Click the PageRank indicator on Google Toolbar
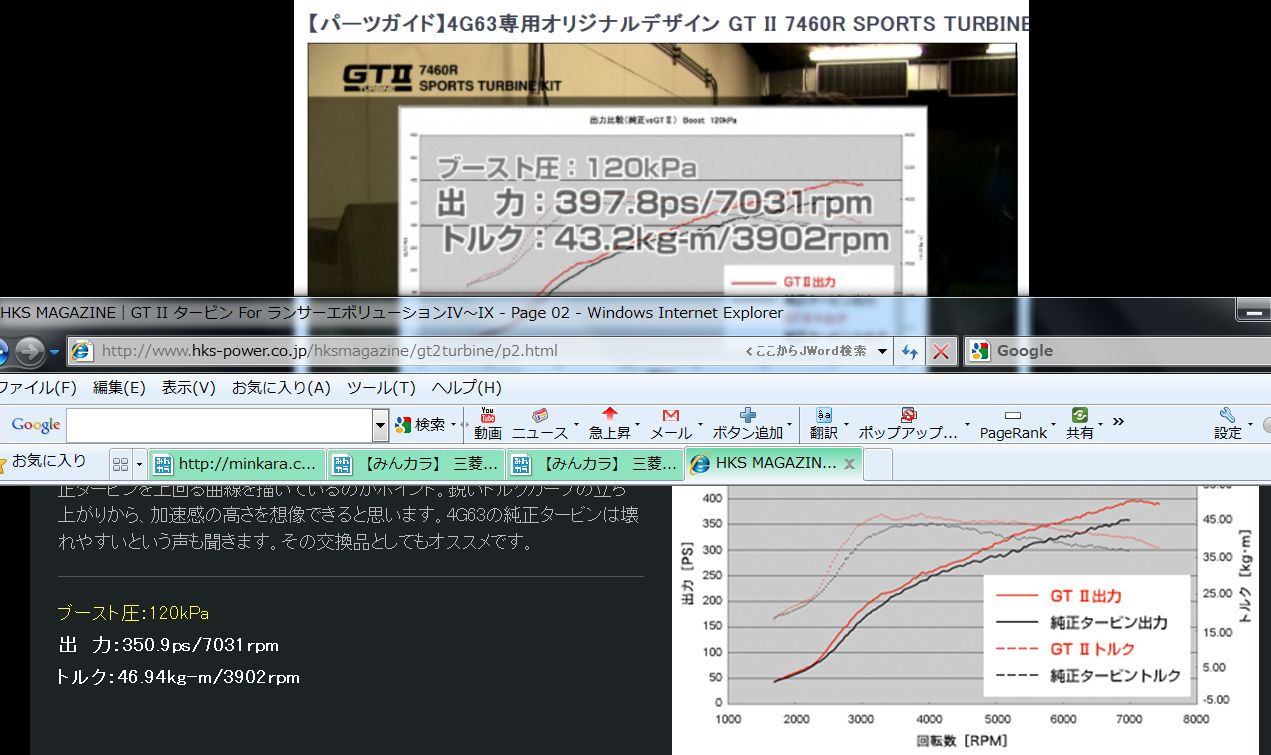 (x=1013, y=424)
